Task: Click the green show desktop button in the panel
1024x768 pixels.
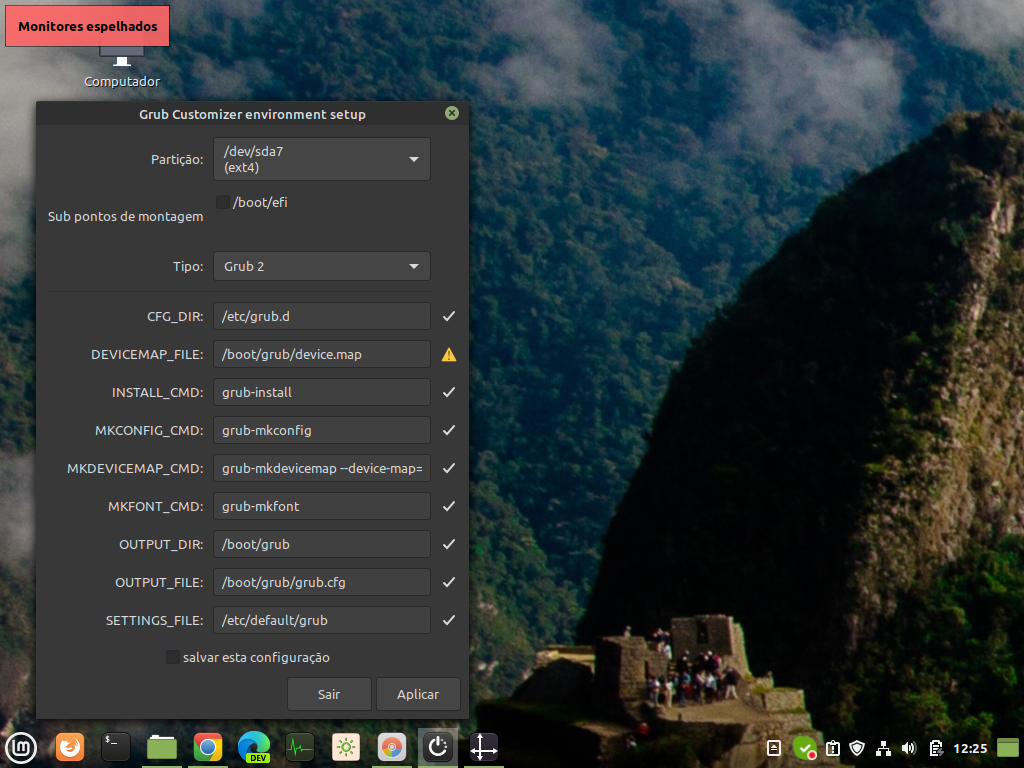Action: coord(1008,748)
